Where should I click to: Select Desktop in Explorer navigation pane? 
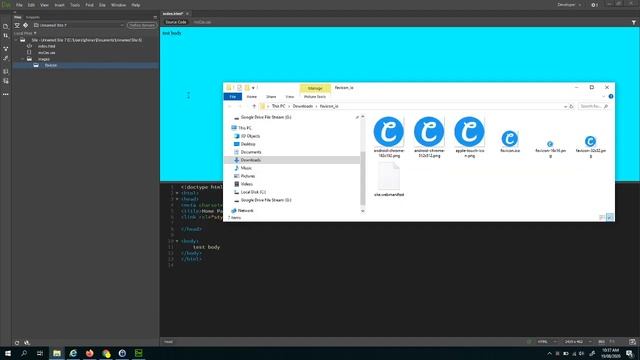coord(248,144)
